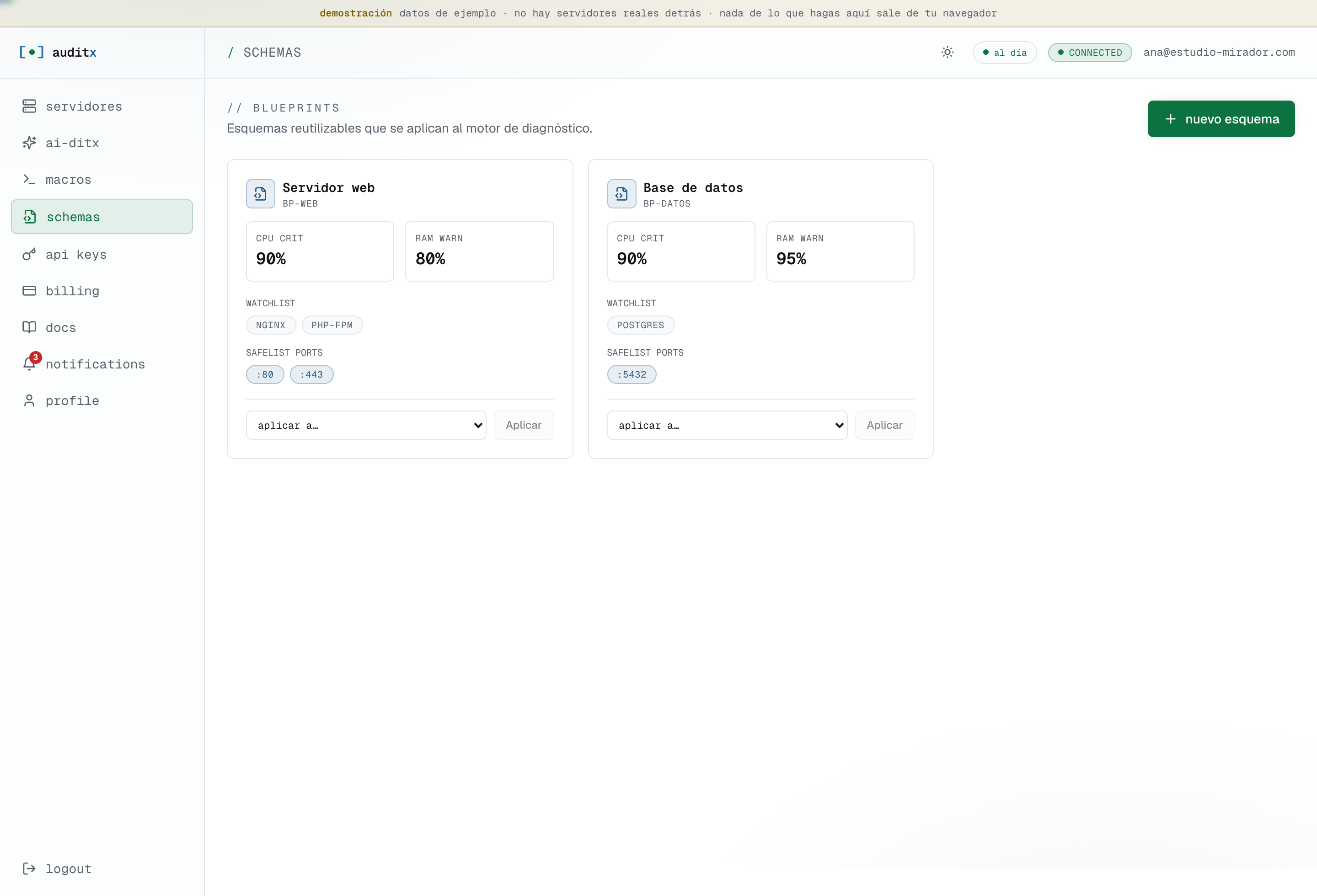Click the CONNECTED status badge
Viewport: 1317px width, 896px height.
point(1089,52)
